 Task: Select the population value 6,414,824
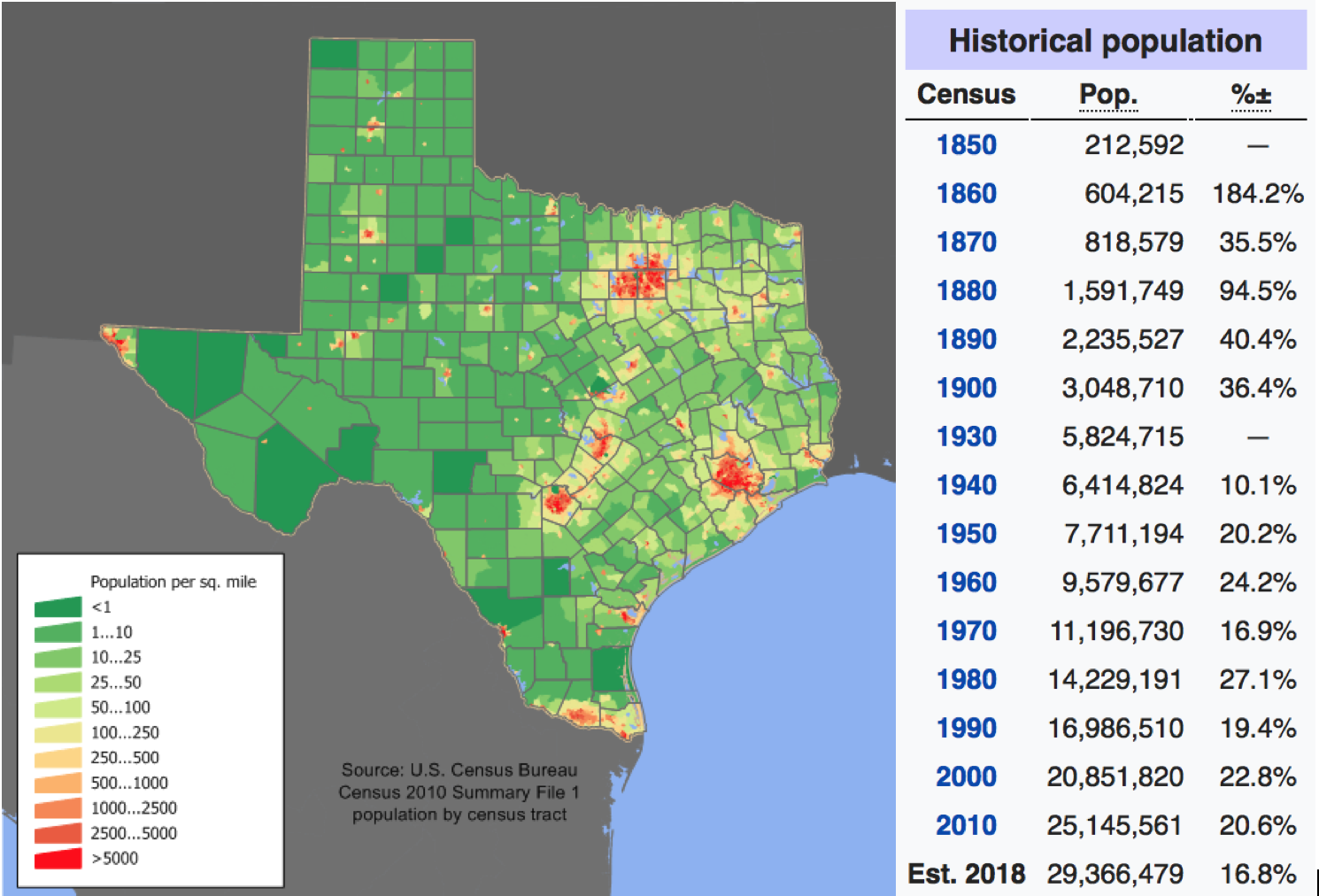click(1122, 486)
